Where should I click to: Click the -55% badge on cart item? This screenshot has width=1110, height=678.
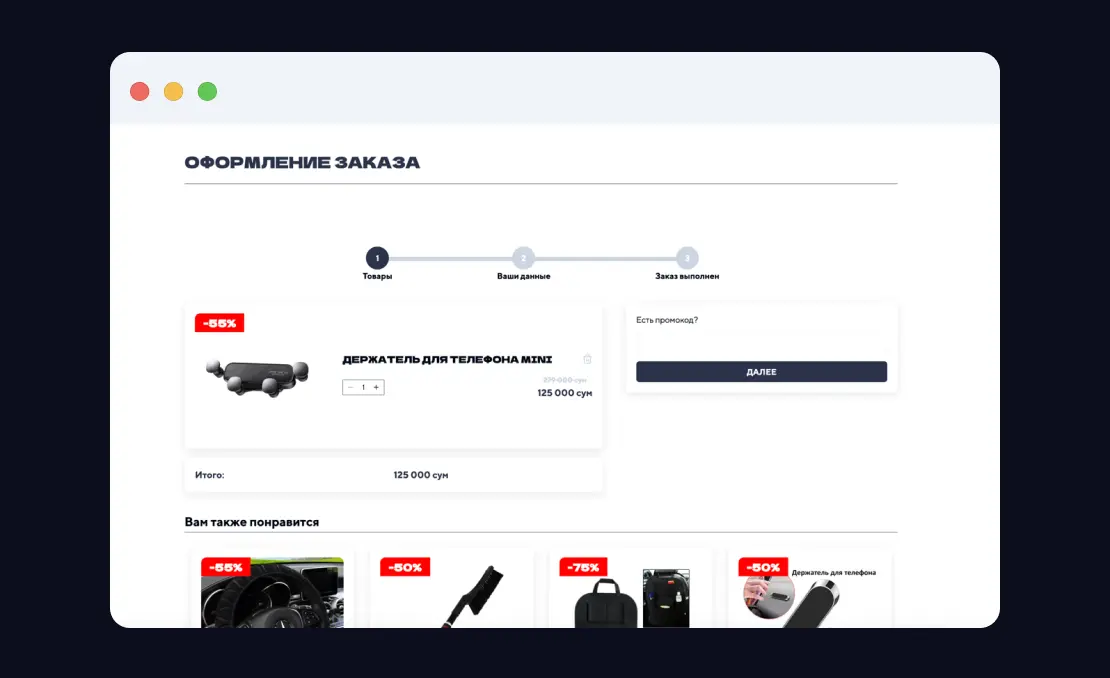tap(220, 323)
